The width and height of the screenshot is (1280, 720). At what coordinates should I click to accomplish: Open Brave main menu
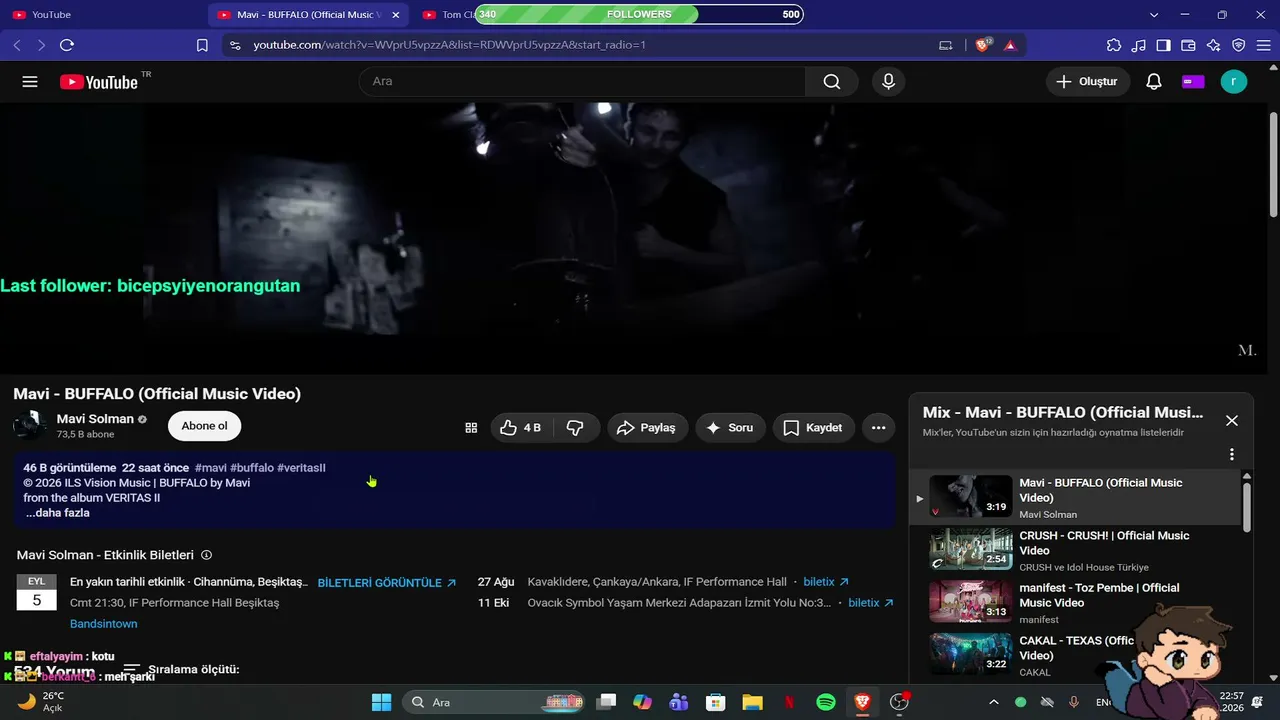[x=1263, y=45]
